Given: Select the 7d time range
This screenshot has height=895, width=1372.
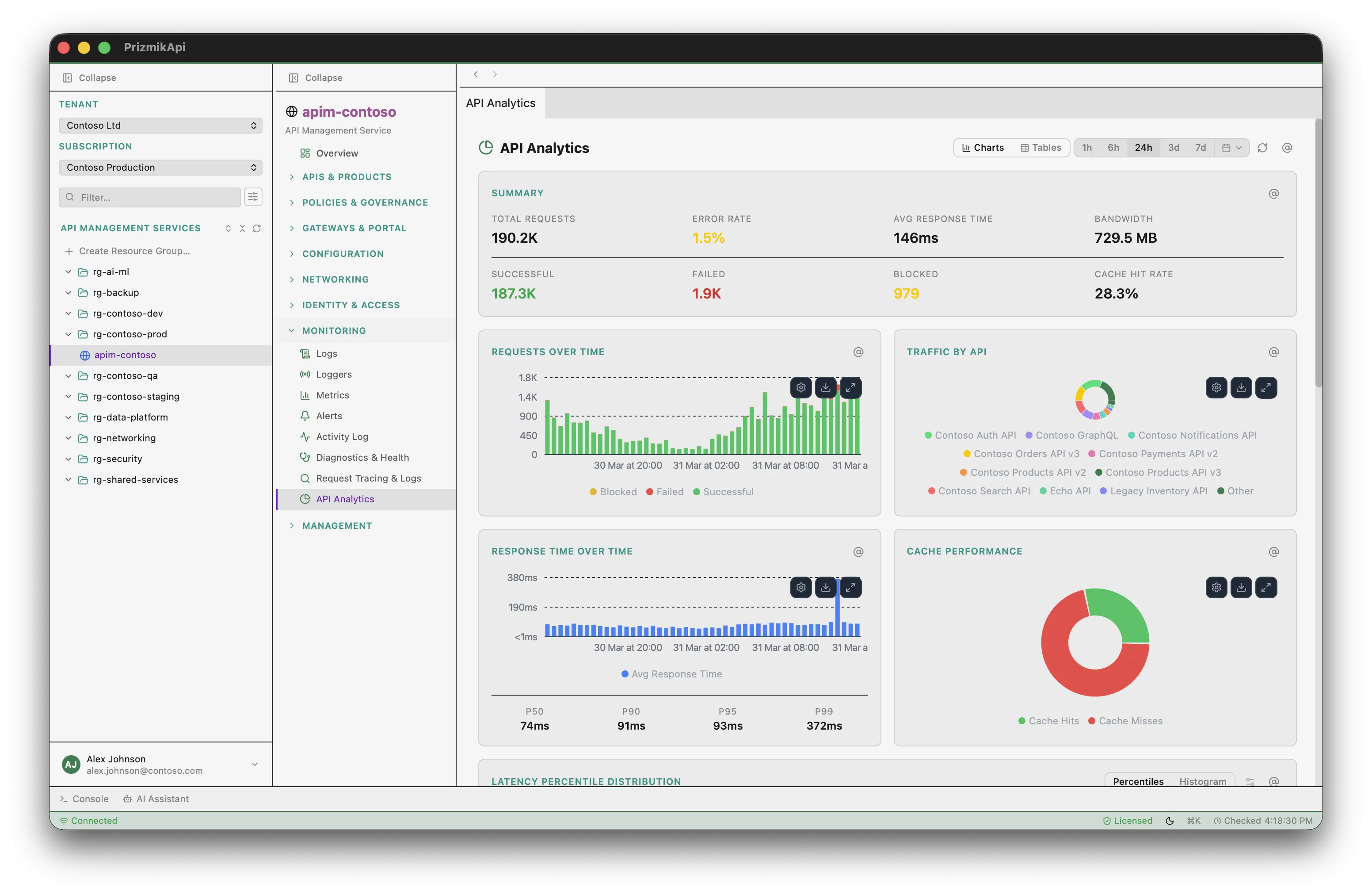Looking at the screenshot, I should click(x=1201, y=148).
